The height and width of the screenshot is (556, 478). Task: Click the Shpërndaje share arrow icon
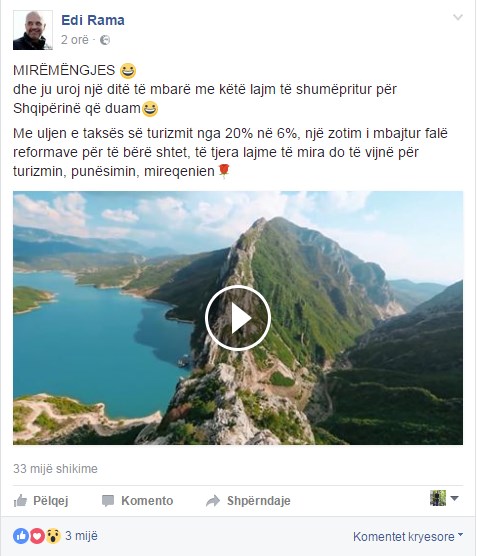[213, 501]
